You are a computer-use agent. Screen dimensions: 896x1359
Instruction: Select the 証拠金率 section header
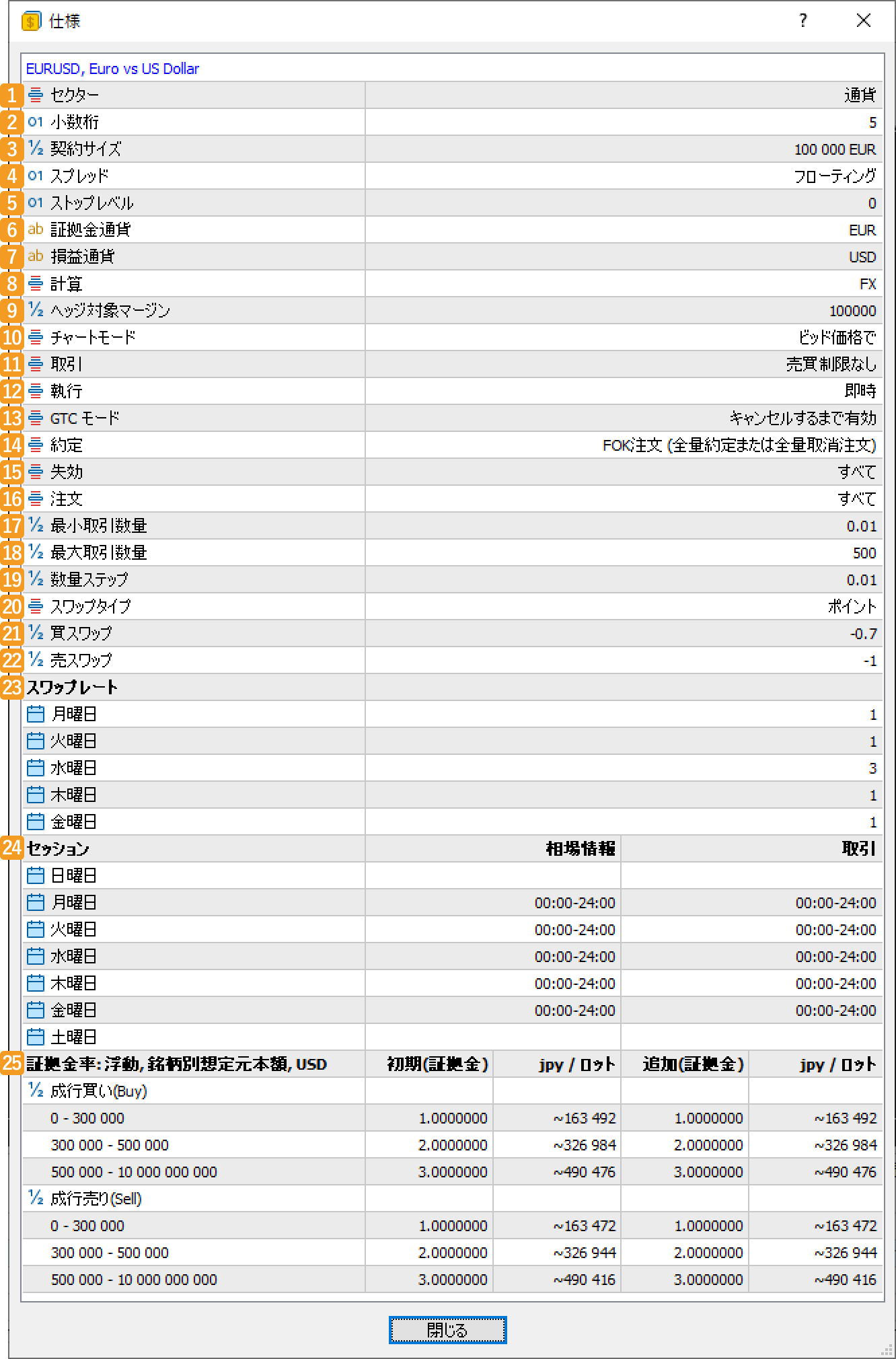(176, 1064)
